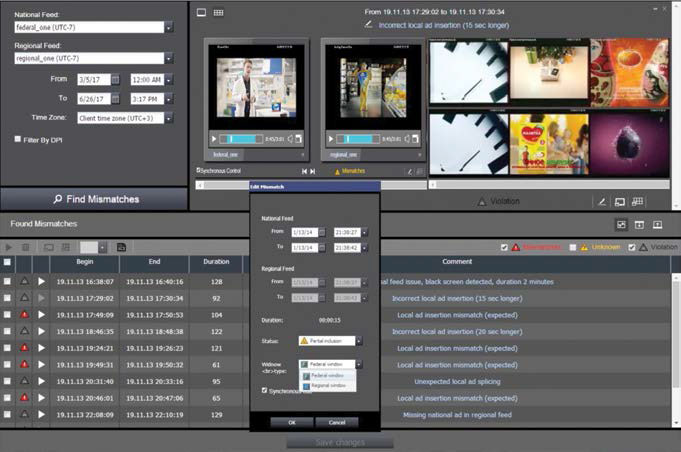Image resolution: width=681 pixels, height=452 pixels.
Task: Switch to grid-view layout icon
Action: pos(219,12)
